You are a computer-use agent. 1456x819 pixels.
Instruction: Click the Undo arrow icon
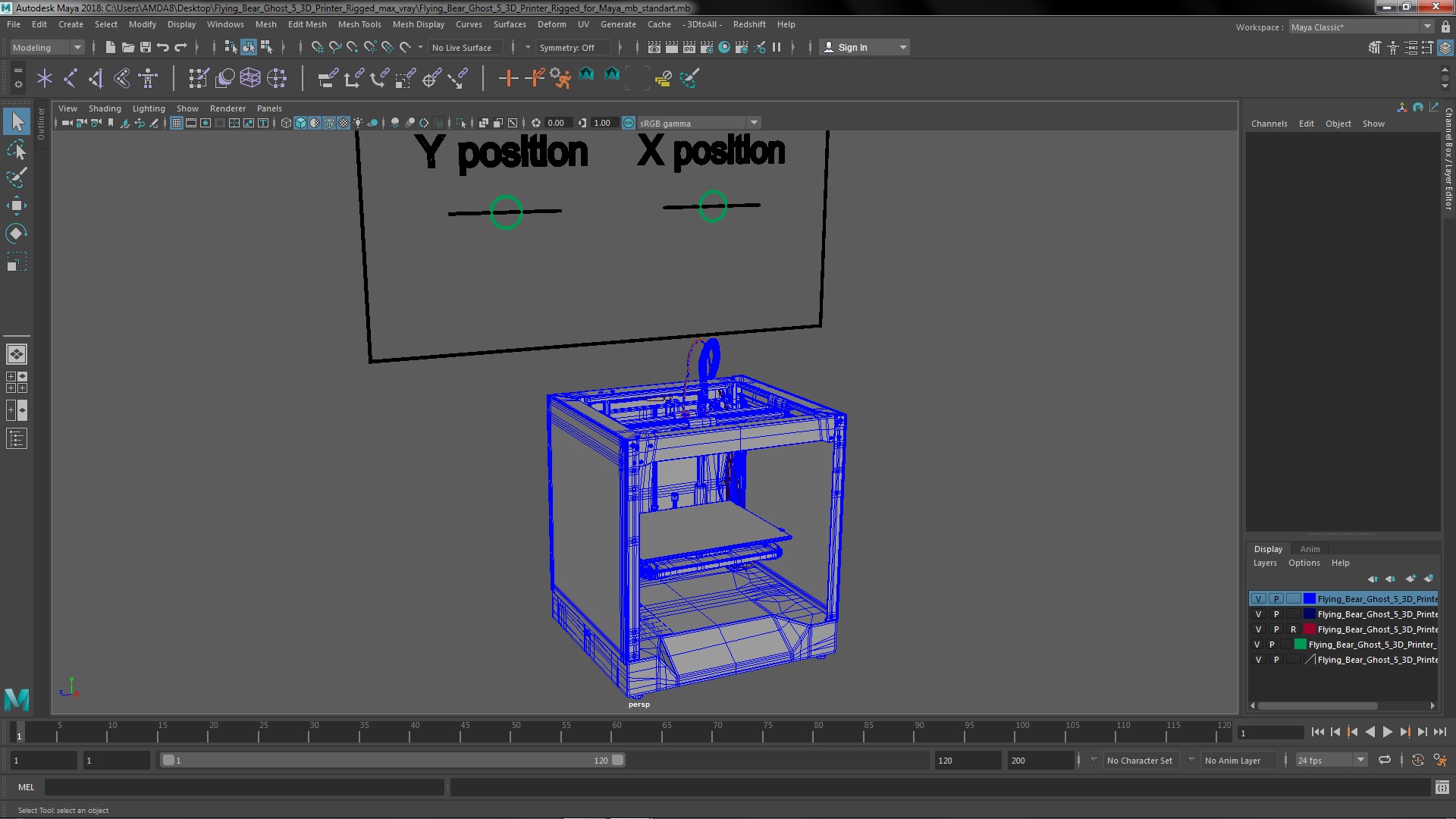[x=162, y=47]
